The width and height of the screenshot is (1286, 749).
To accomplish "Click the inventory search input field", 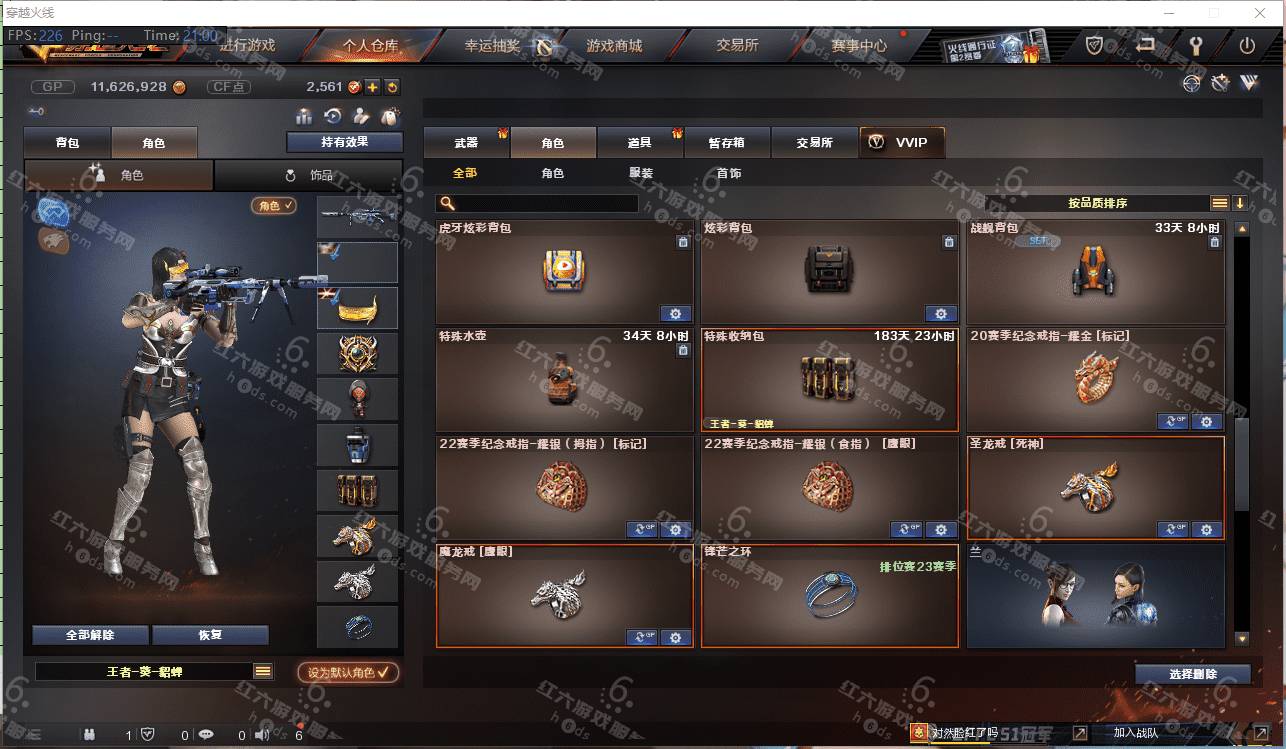I will pos(538,203).
